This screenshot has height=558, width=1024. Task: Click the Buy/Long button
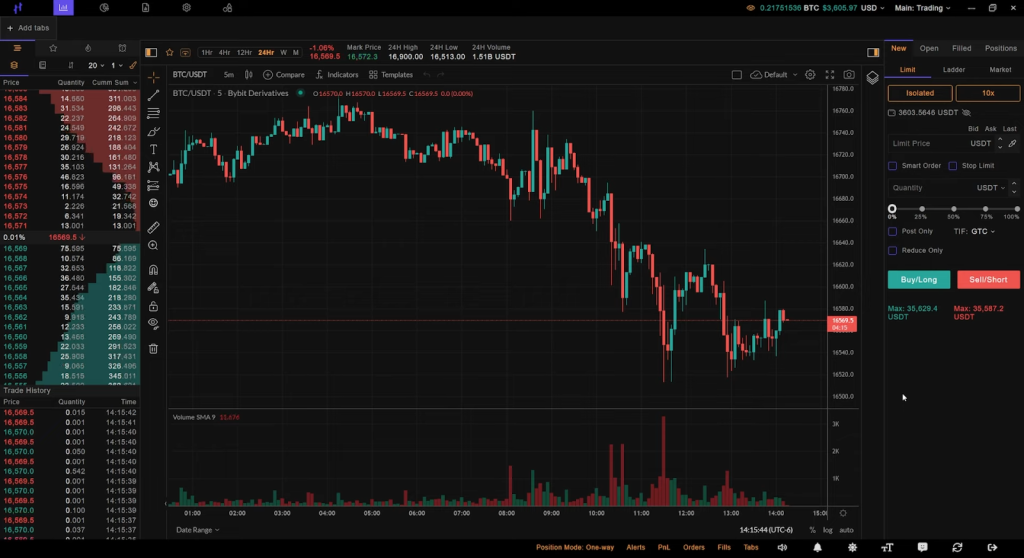(x=919, y=280)
